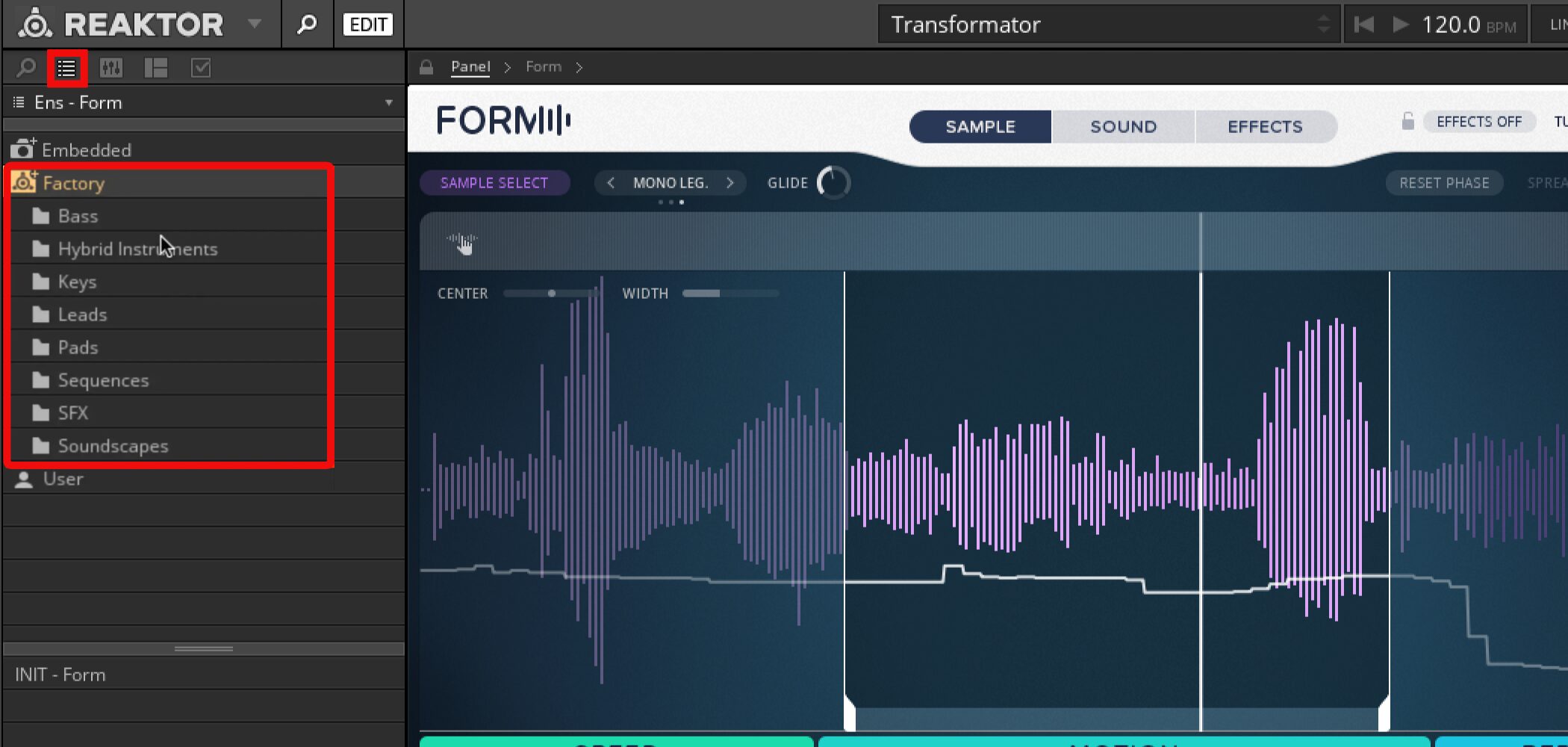Click the transport rewind button

pos(1363,25)
